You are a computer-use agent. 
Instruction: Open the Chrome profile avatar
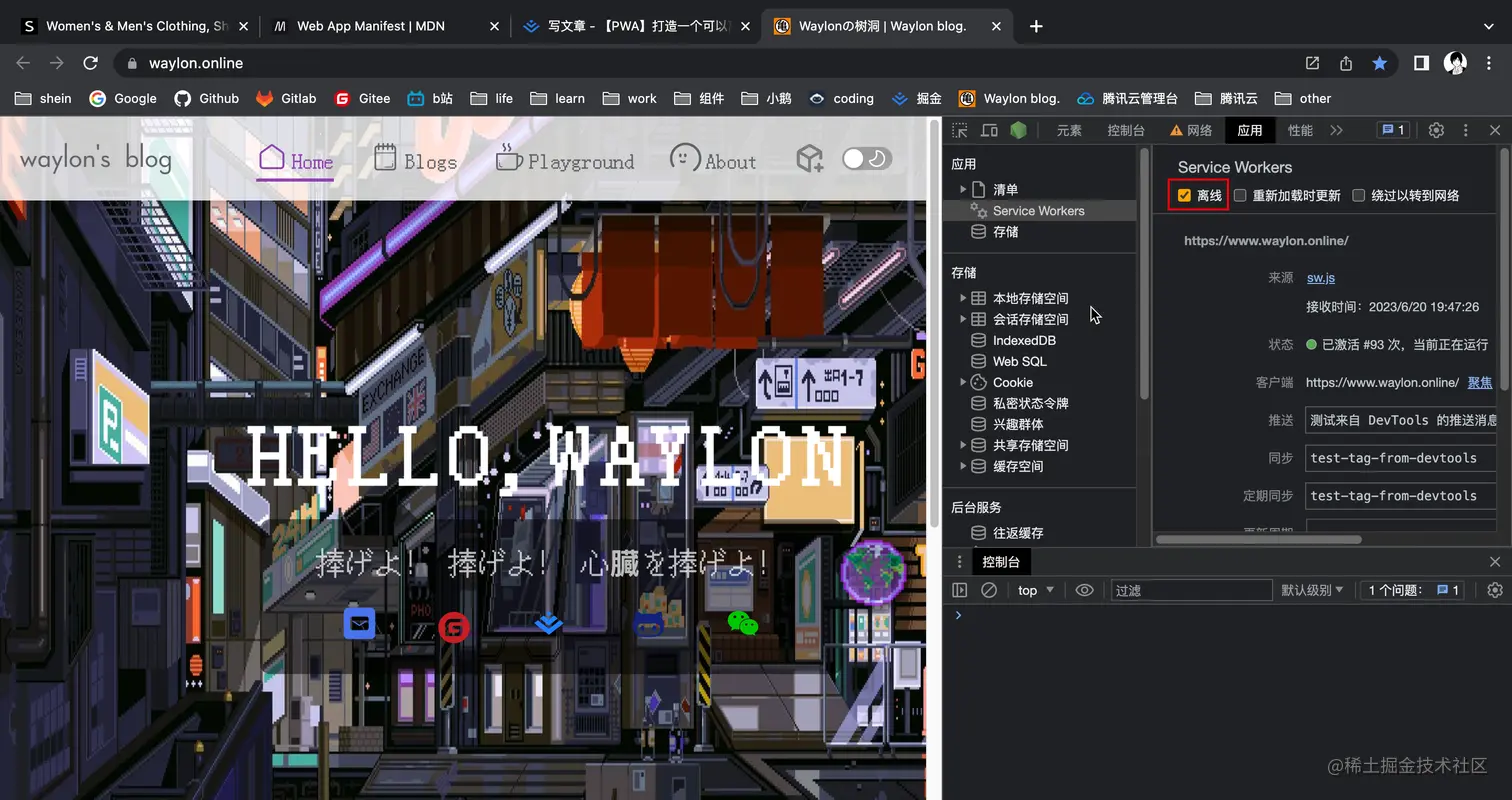[1455, 63]
